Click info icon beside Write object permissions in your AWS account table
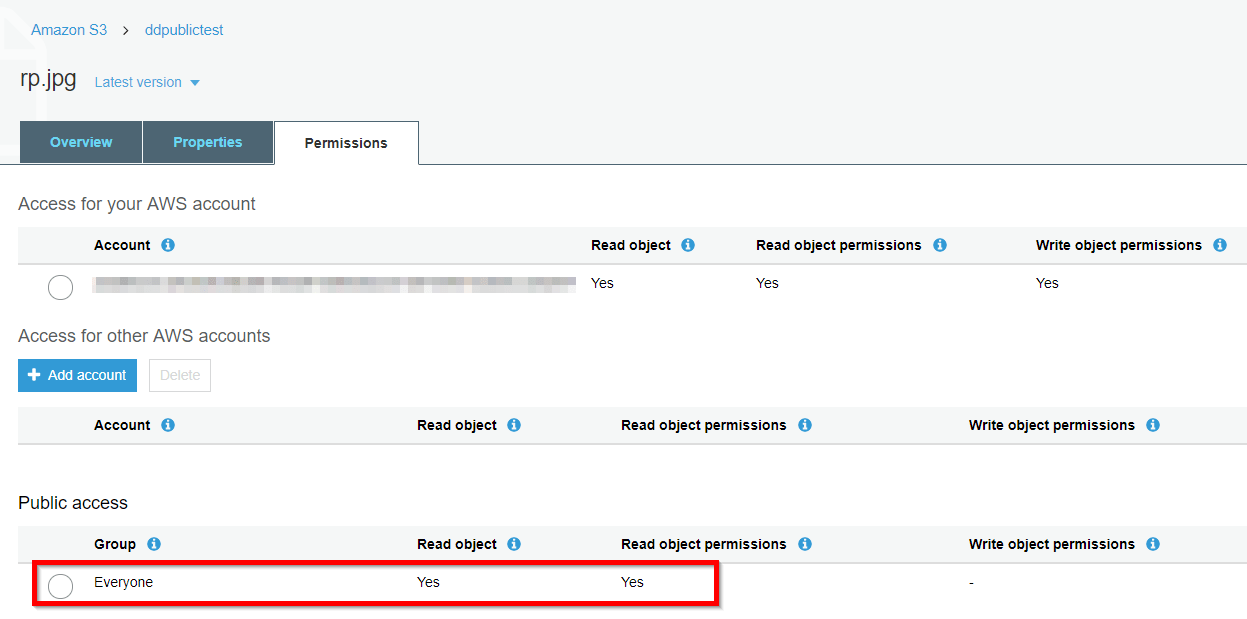This screenshot has height=619, width=1247. tap(1220, 245)
